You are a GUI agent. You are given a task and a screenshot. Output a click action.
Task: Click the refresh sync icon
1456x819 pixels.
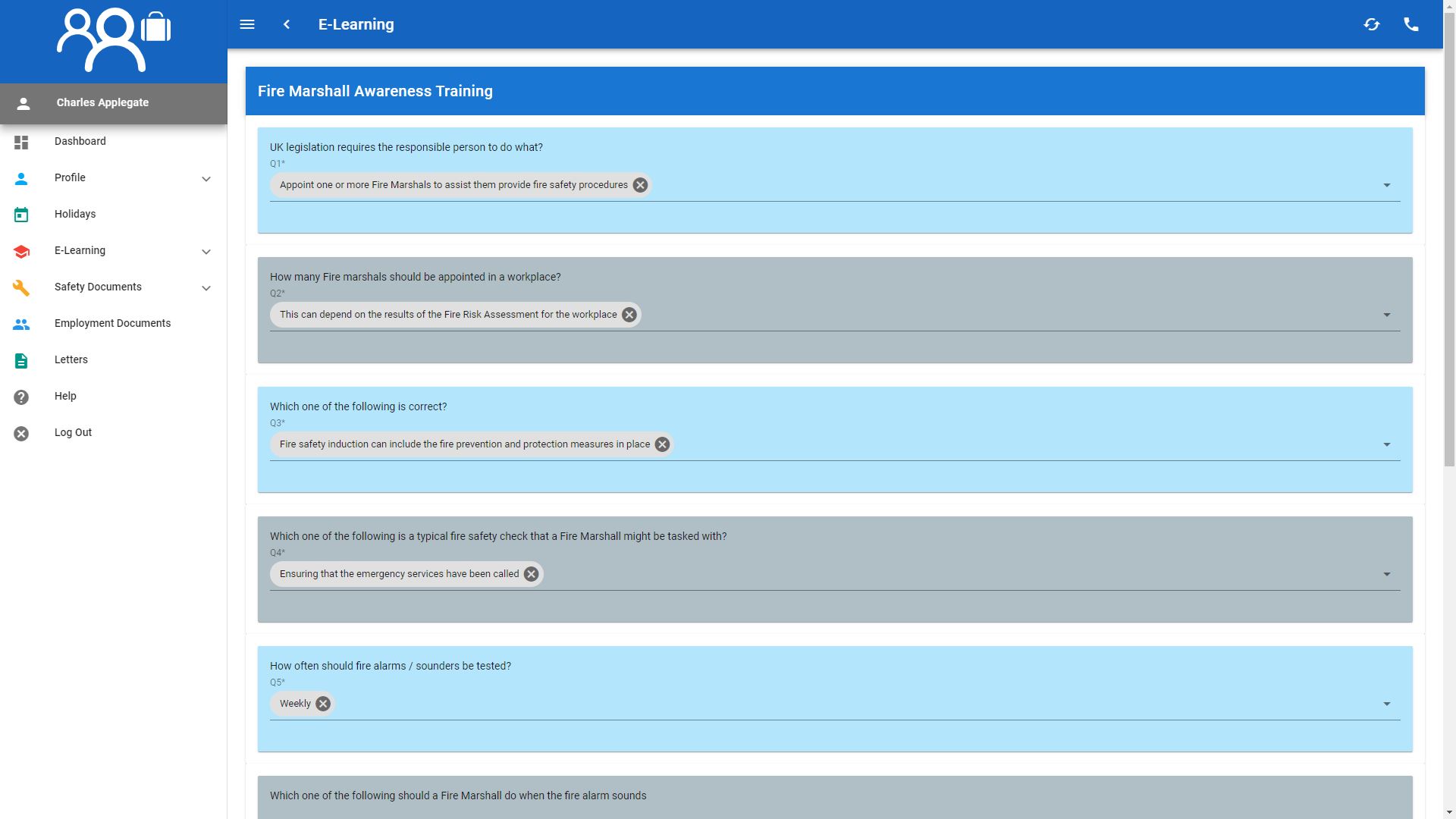point(1372,24)
